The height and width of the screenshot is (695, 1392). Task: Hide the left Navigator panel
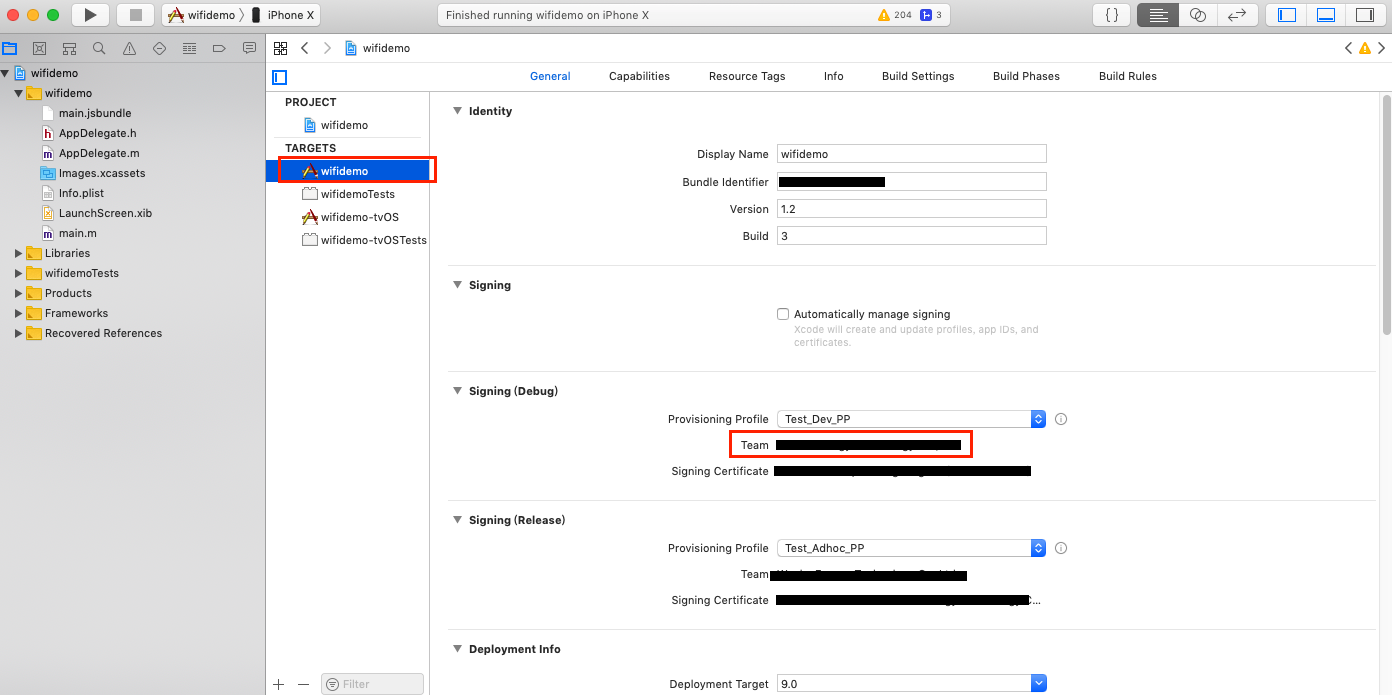coord(1287,15)
